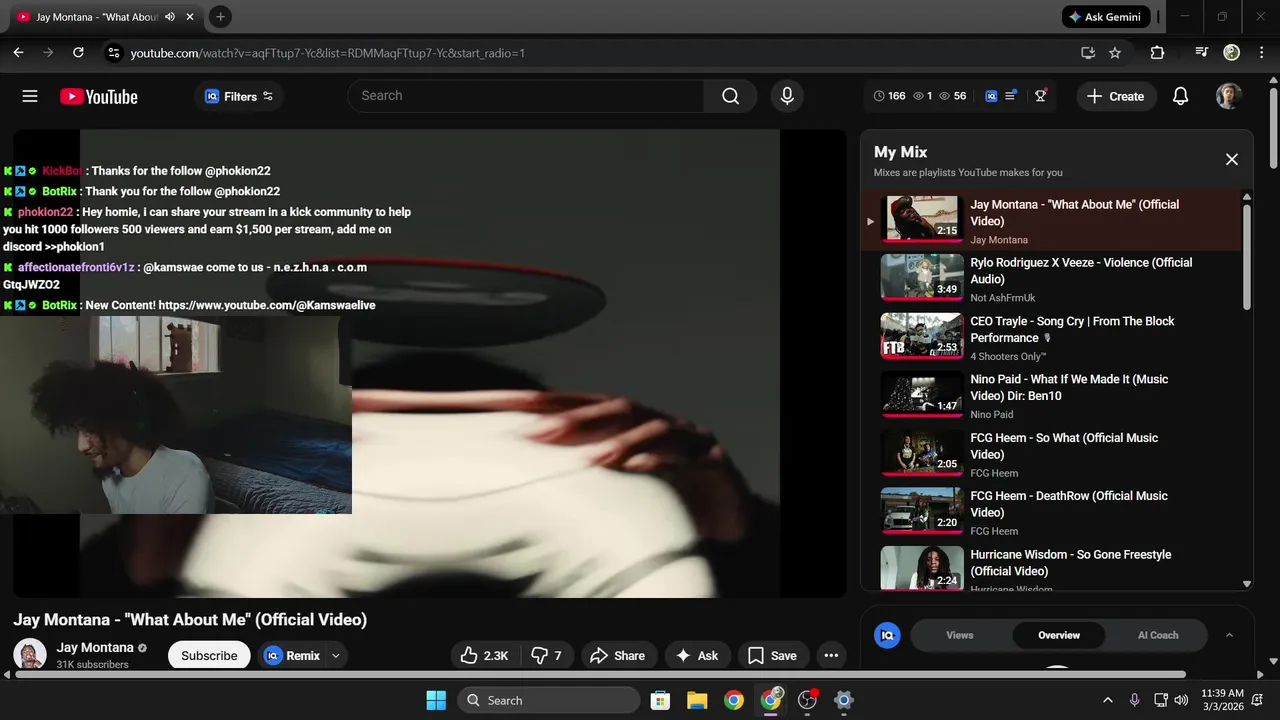Open Jay Montana channel avatar

[30, 655]
